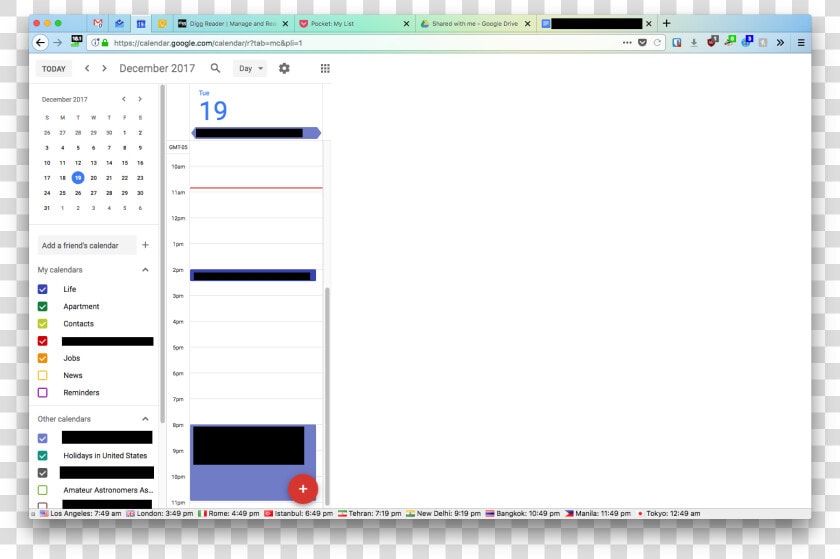This screenshot has height=559, width=840.
Task: Collapse the My calendars section
Action: coord(145,270)
